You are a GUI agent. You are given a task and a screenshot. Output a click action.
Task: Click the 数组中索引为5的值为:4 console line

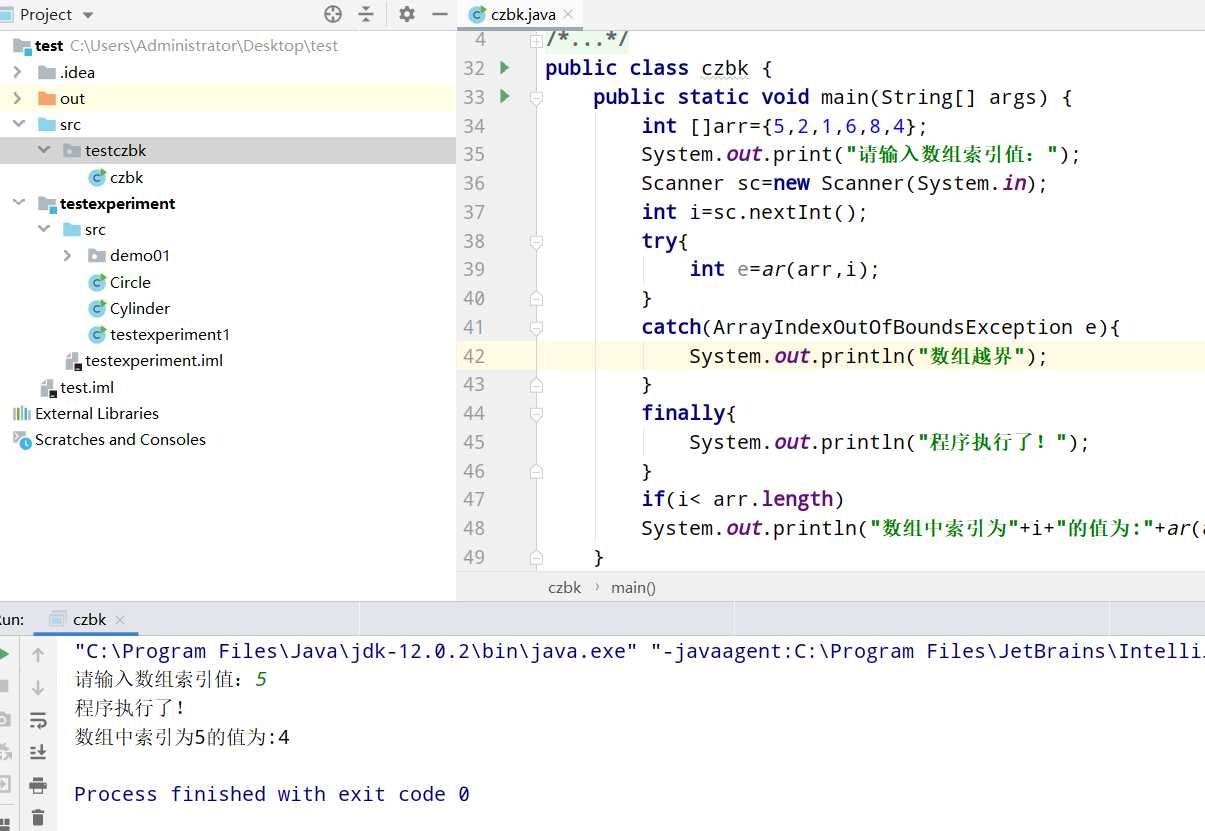[x=182, y=737]
